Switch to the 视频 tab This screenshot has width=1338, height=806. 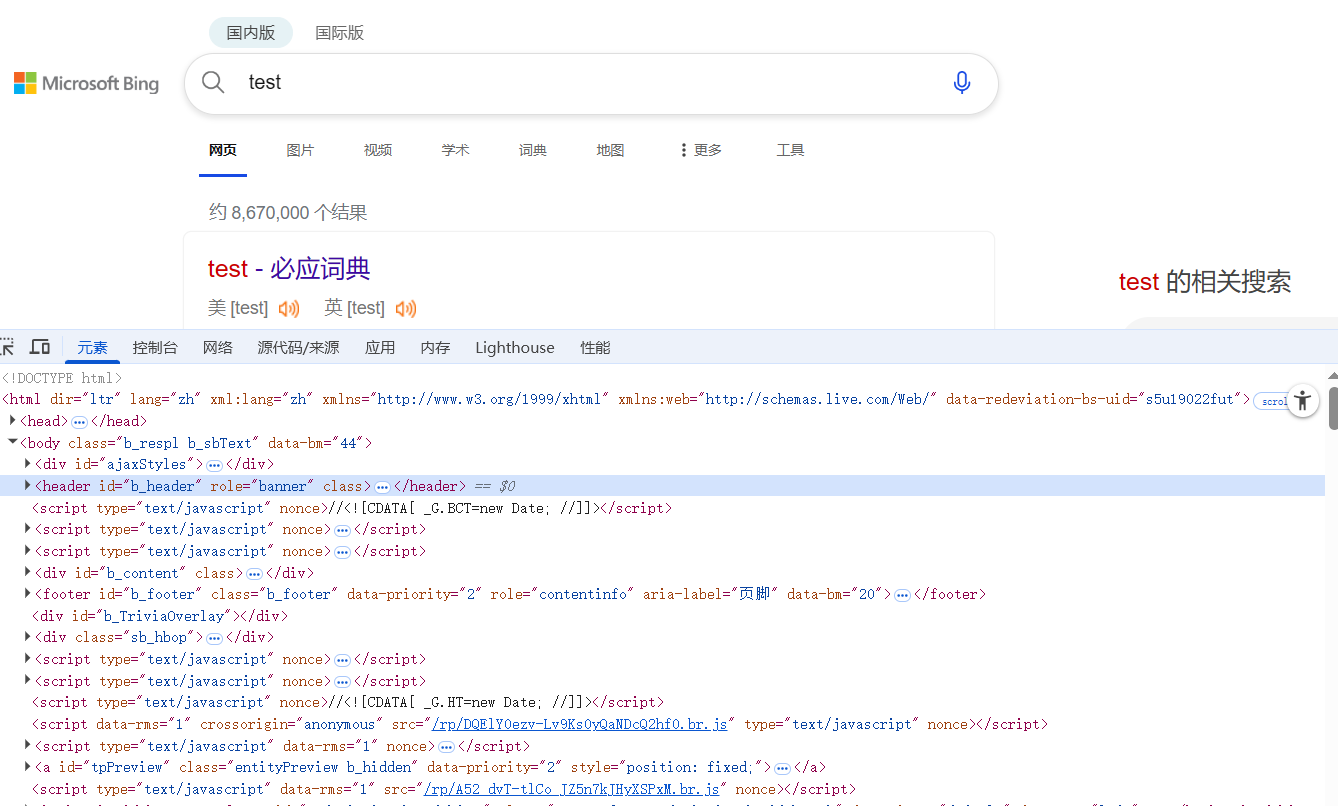(378, 150)
